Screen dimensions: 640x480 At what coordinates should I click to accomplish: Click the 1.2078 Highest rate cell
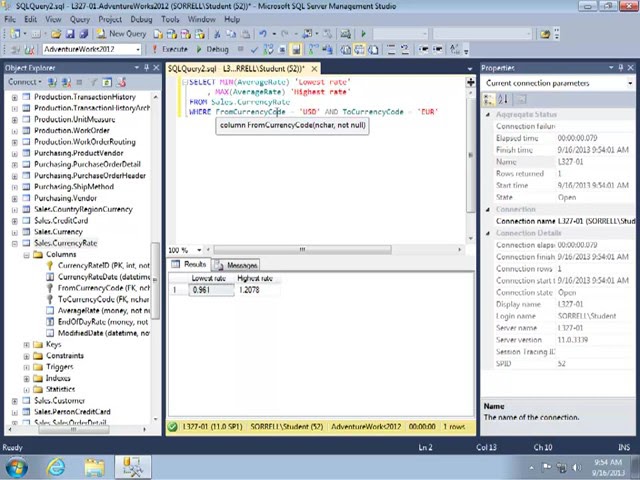tap(258, 290)
